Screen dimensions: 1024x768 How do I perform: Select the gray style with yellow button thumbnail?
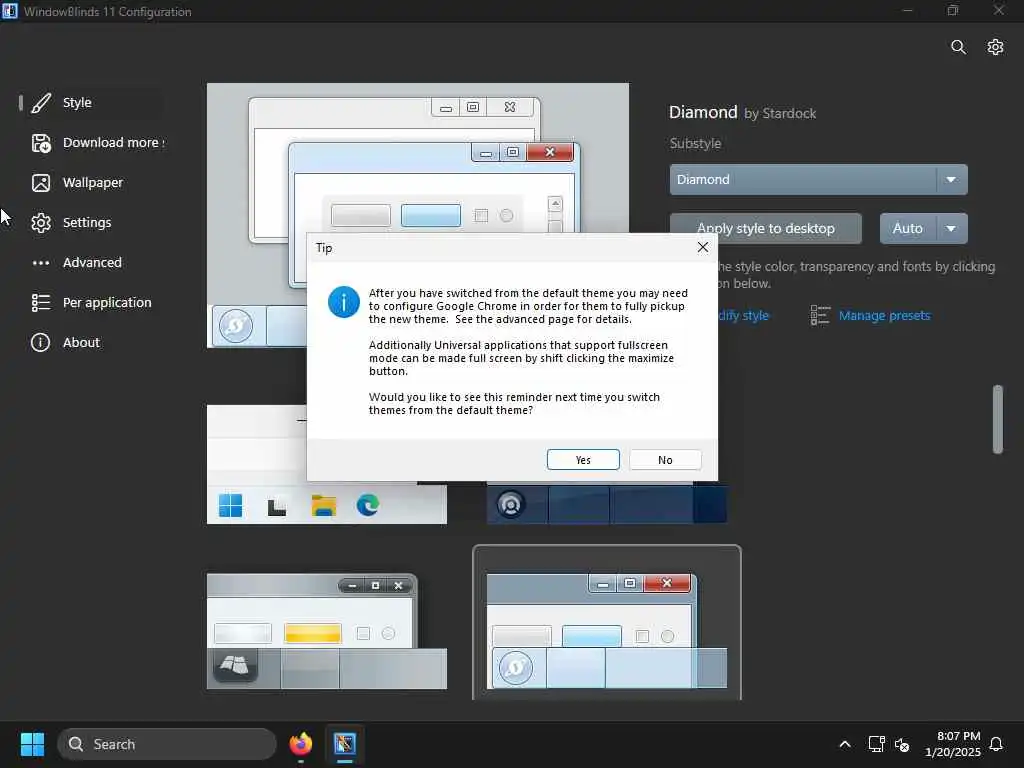pos(327,631)
